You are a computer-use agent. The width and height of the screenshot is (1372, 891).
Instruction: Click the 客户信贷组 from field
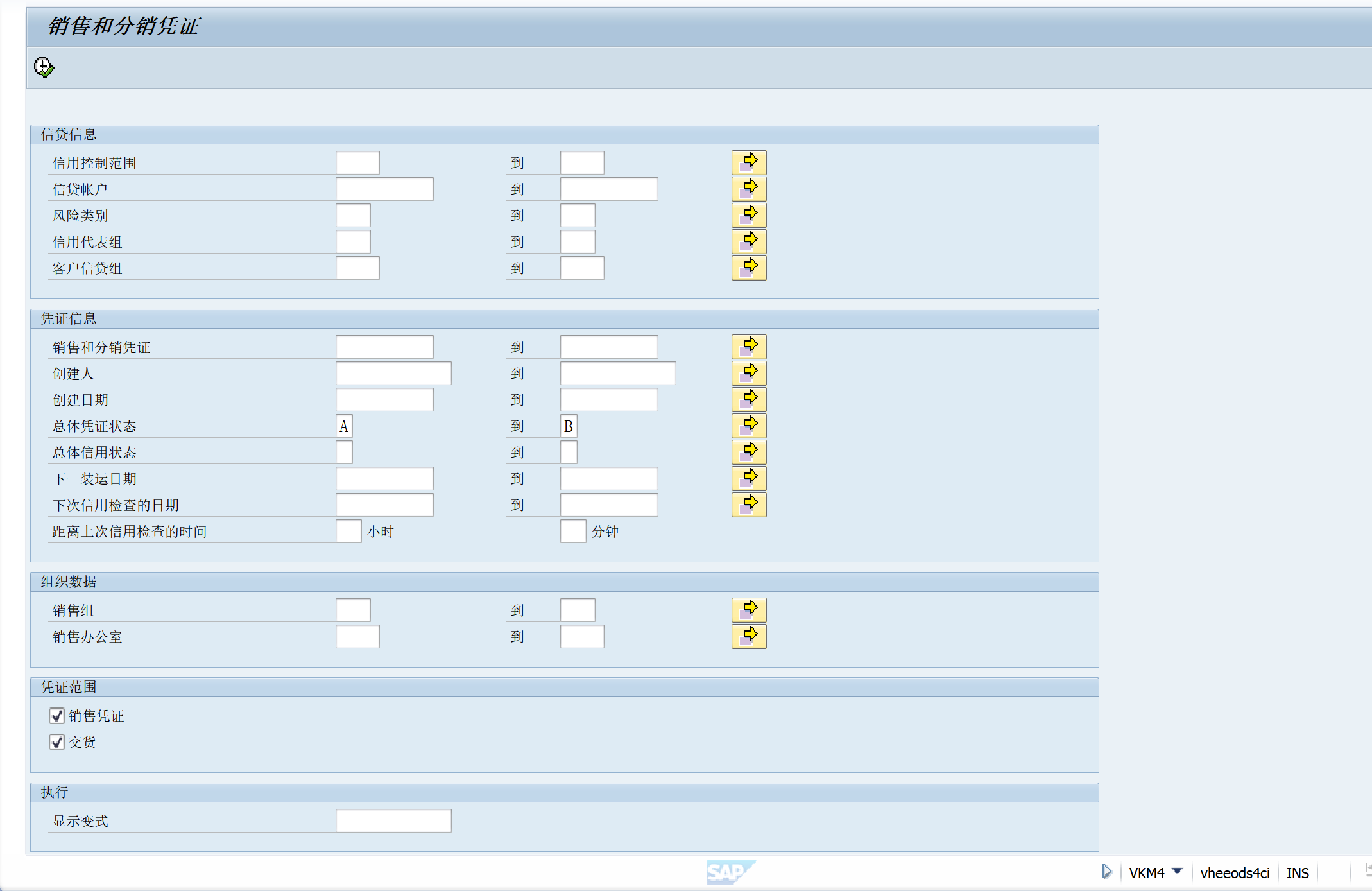click(357, 268)
